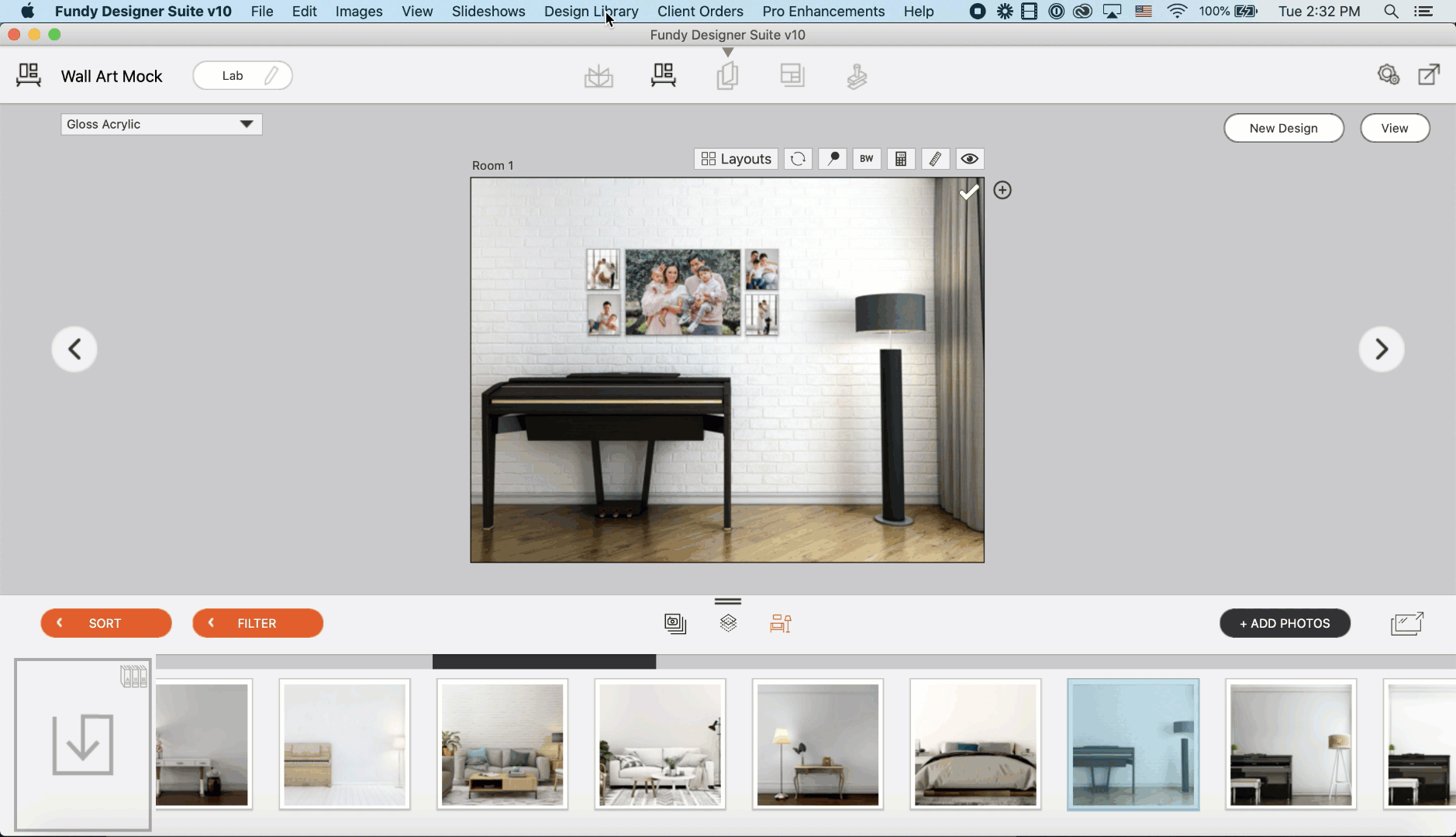The width and height of the screenshot is (1456, 837).
Task: Select the dark piano with tripod lamp thumbnail
Action: pos(1291,745)
